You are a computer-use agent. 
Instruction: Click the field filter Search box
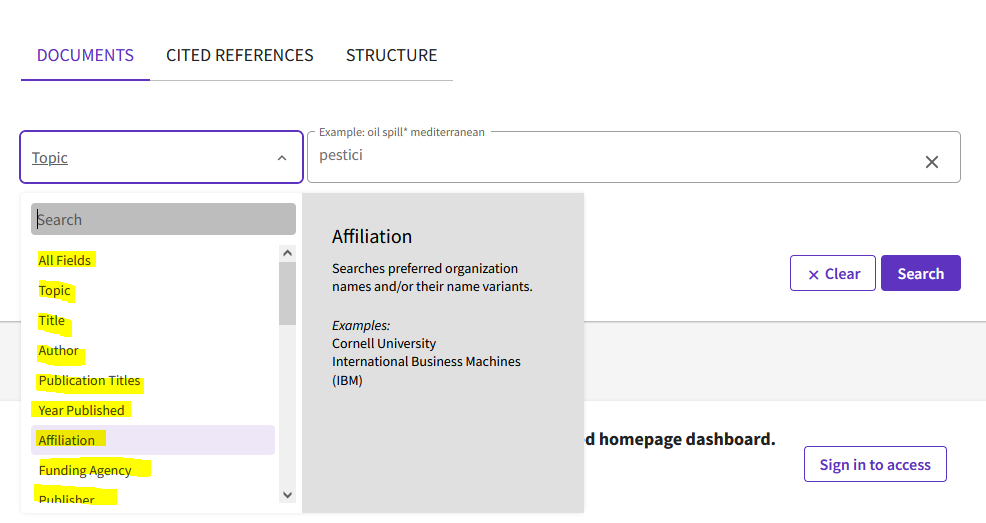click(163, 220)
